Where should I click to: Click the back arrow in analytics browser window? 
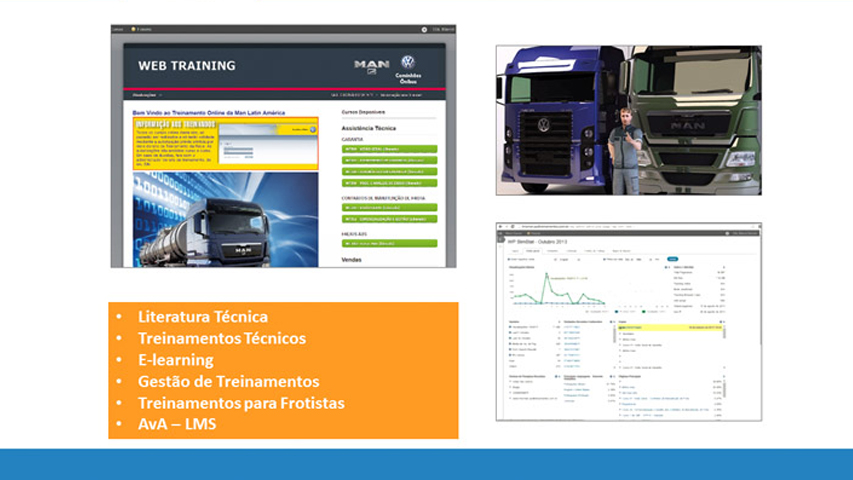pyautogui.click(x=502, y=228)
